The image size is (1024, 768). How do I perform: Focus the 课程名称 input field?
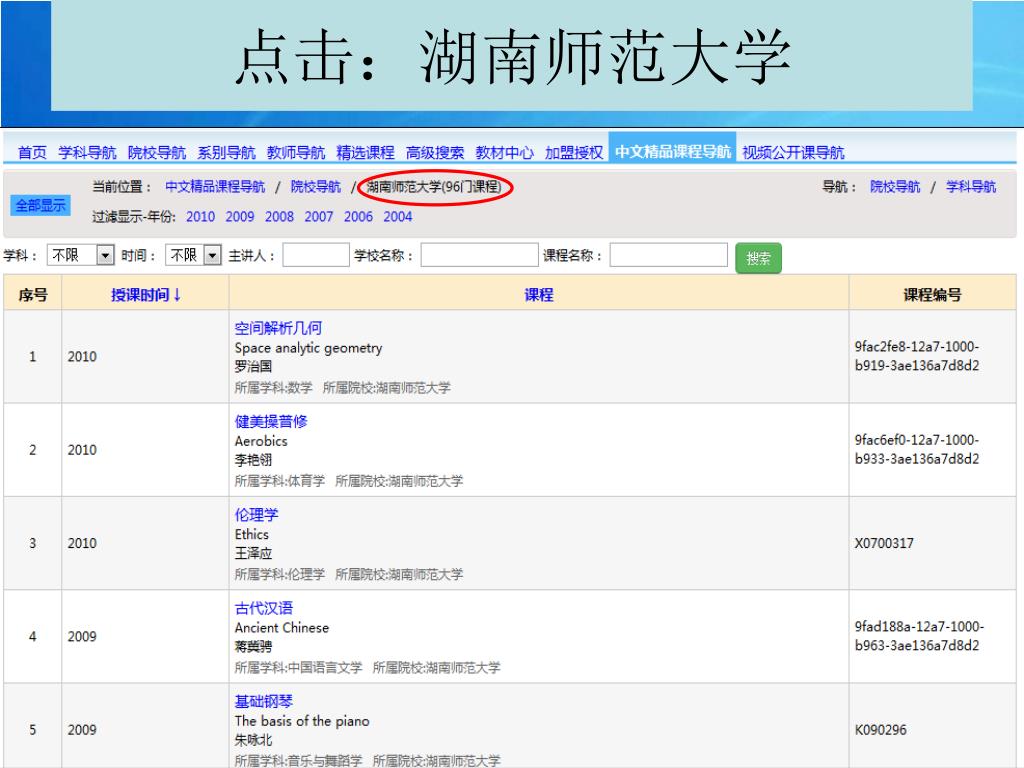[668, 255]
